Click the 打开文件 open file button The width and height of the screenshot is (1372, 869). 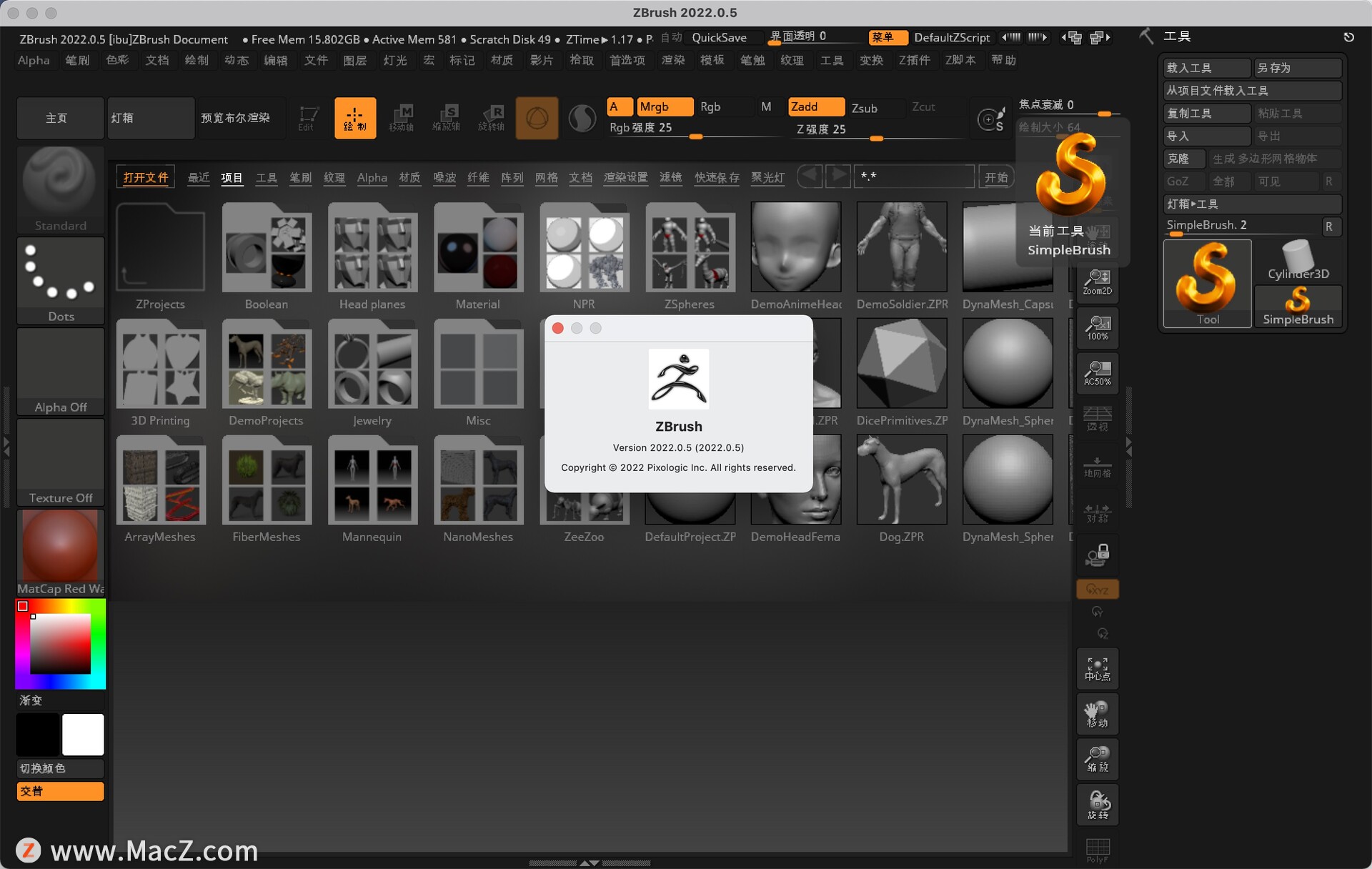tap(145, 177)
